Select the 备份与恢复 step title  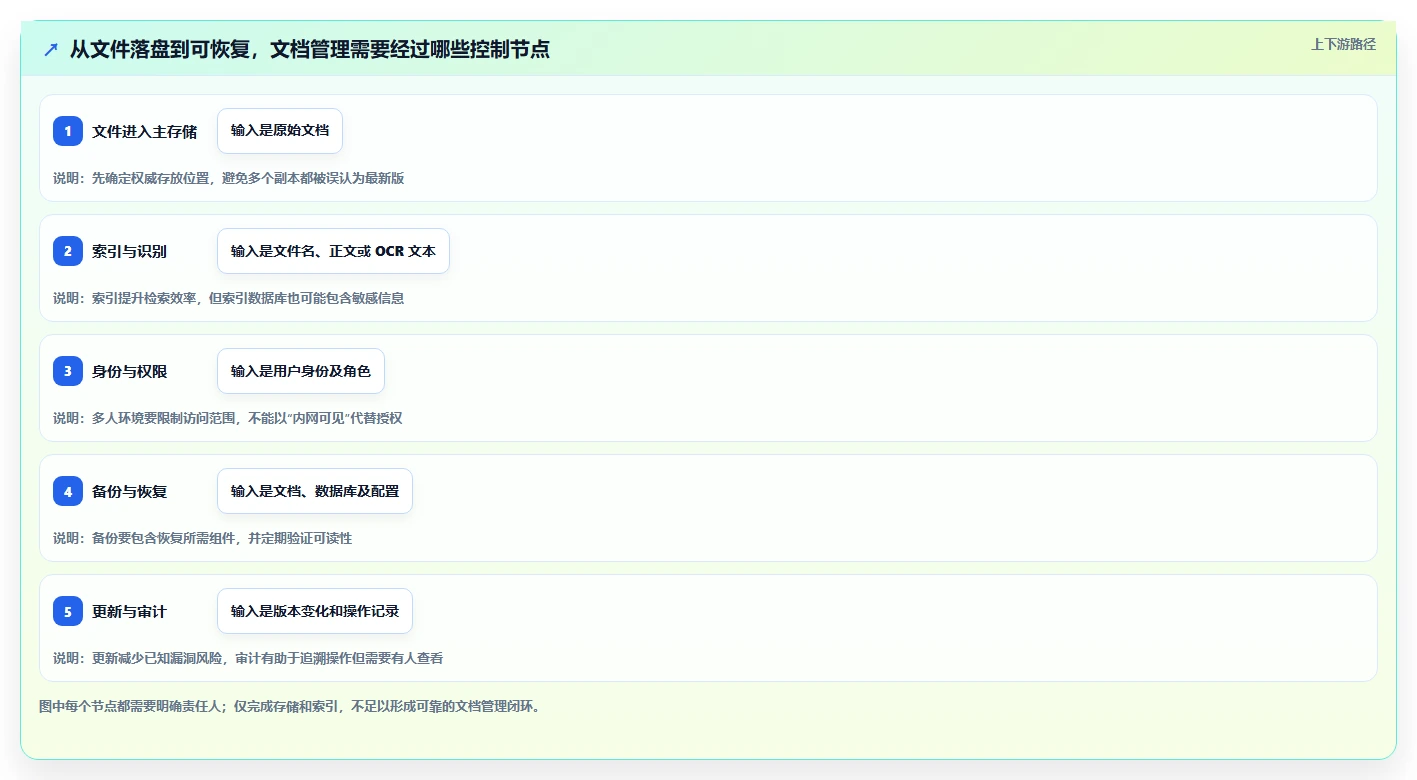(130, 492)
